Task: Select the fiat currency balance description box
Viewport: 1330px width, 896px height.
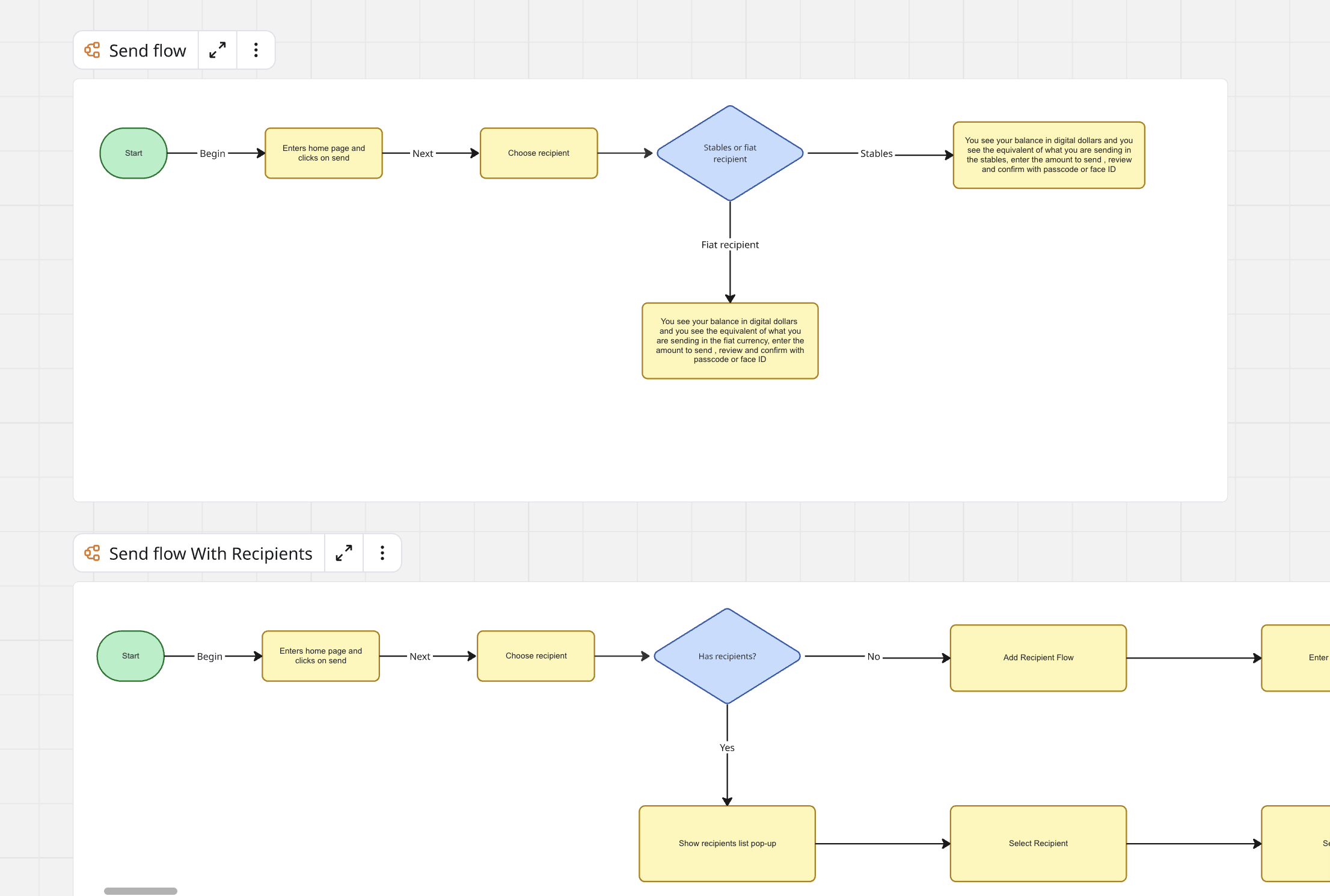Action: point(730,340)
